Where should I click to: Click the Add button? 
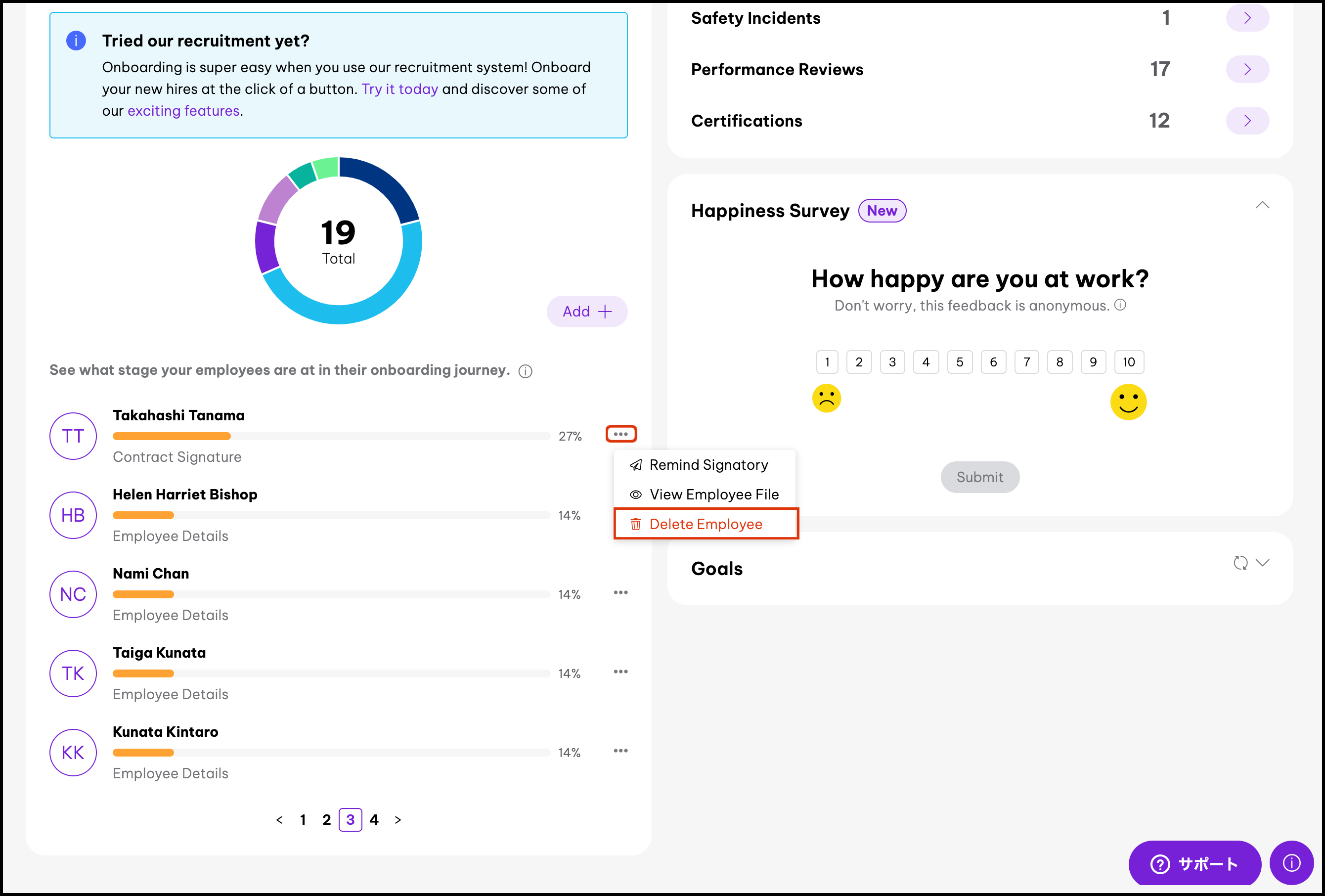pos(587,312)
